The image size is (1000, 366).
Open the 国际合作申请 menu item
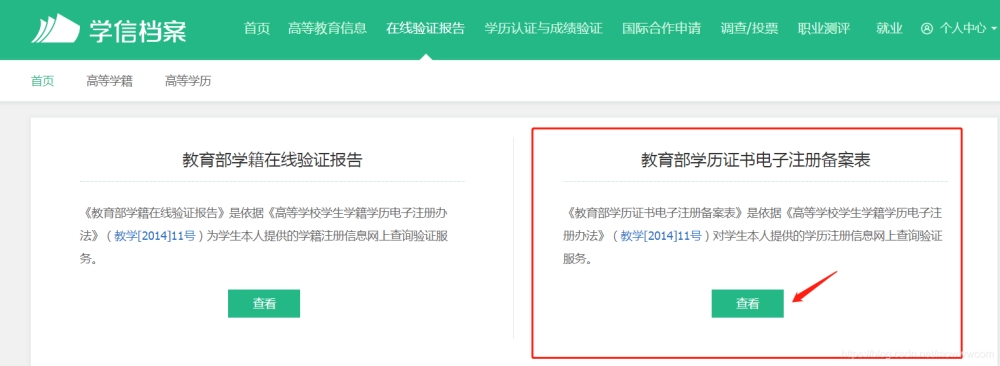[661, 28]
